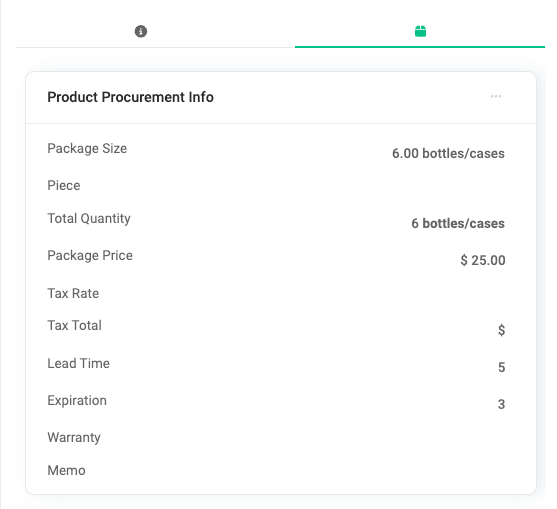This screenshot has width=557, height=509.
Task: Select the Tax Total dollar value
Action: [x=501, y=330]
